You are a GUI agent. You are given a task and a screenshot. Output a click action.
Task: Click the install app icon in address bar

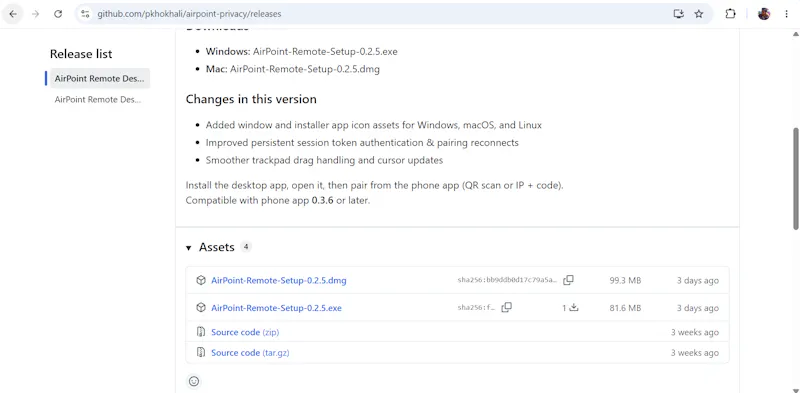click(x=678, y=14)
